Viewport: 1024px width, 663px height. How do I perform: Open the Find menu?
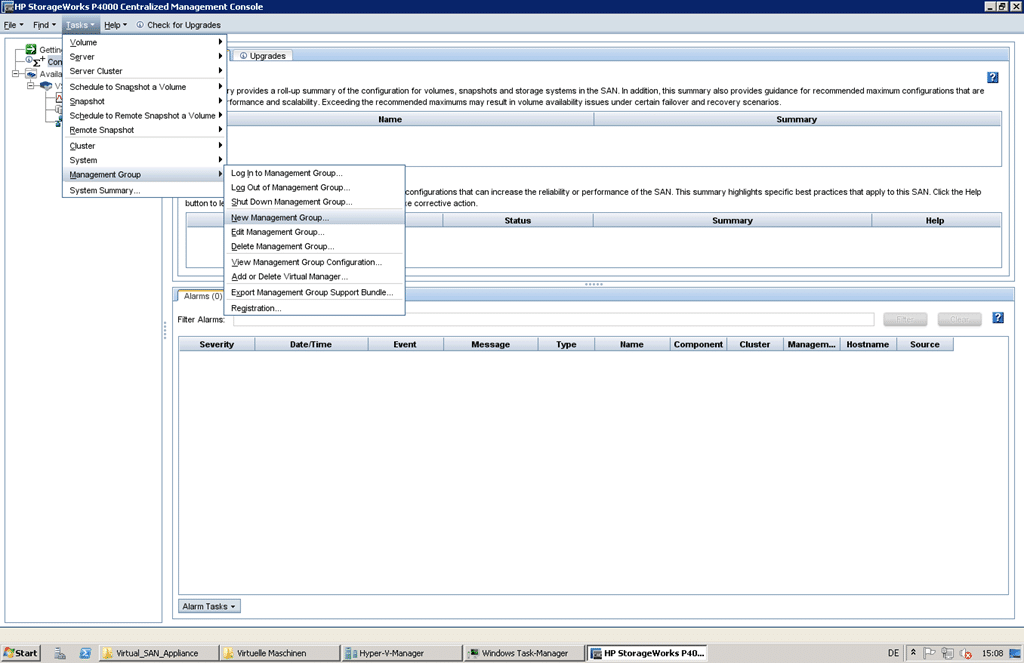click(44, 25)
